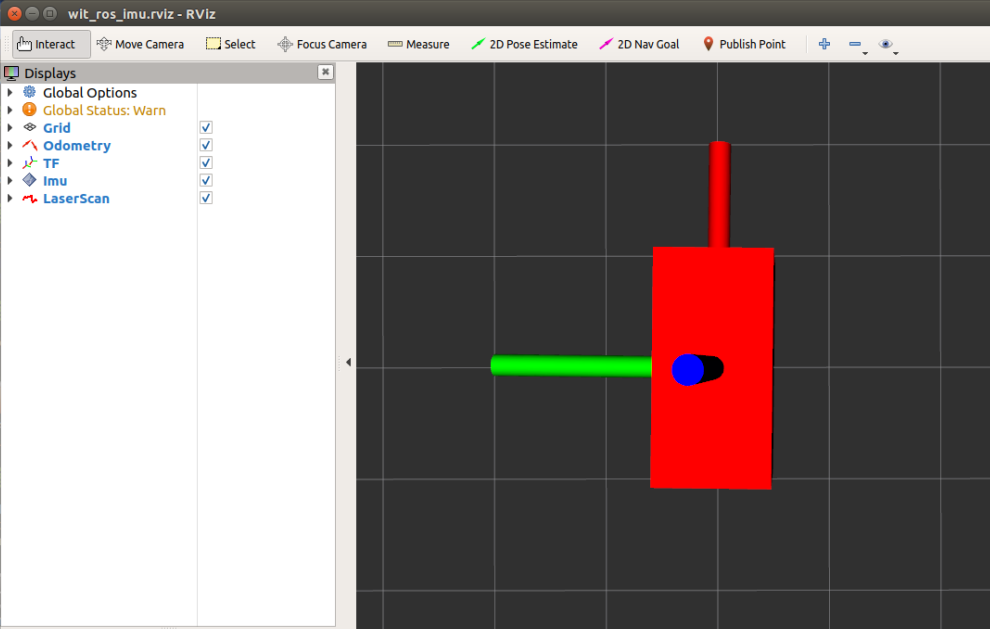Collapse the side panel with arrow handle
The width and height of the screenshot is (990, 629).
349,362
